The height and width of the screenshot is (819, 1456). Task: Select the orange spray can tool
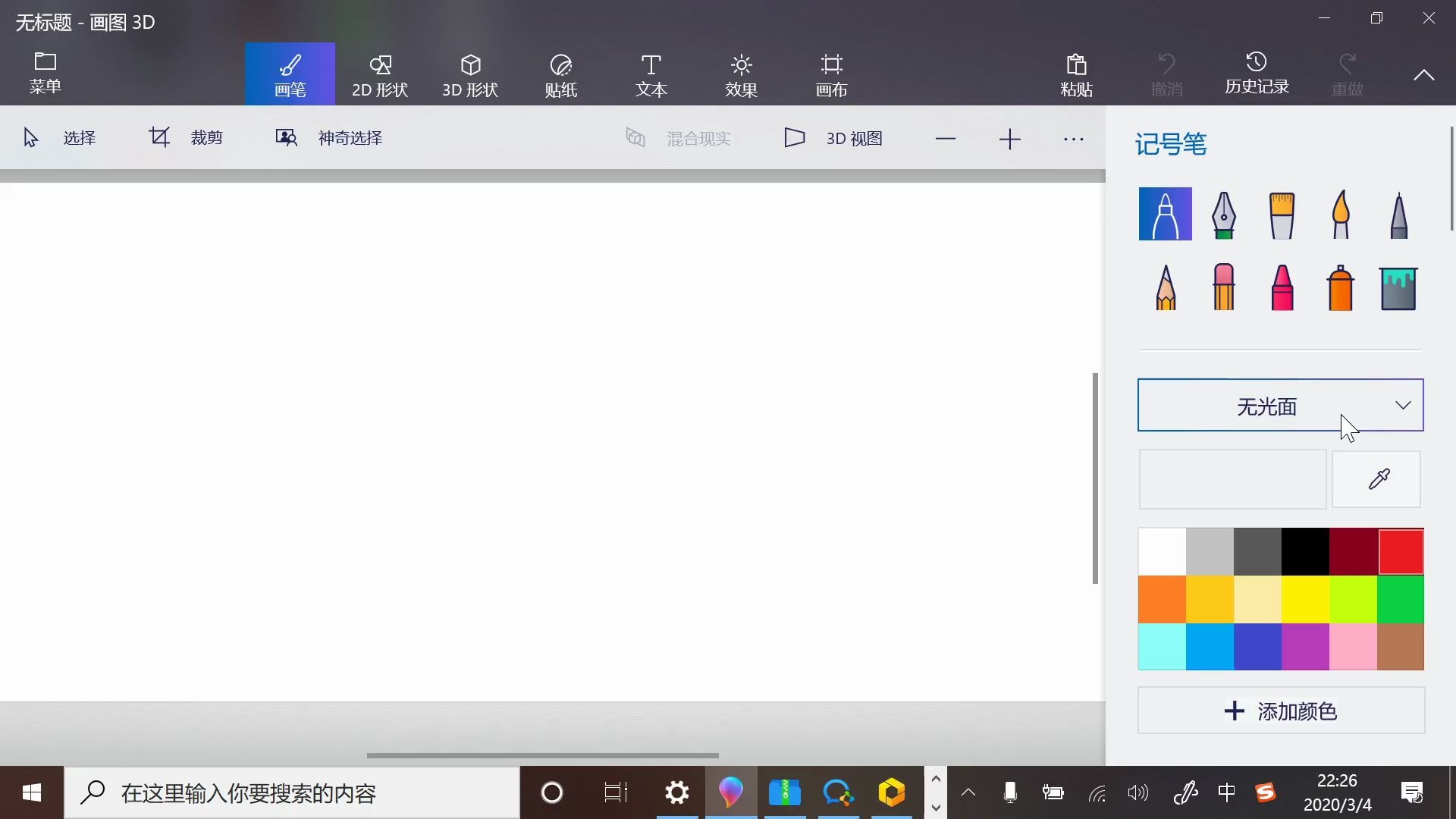1340,288
